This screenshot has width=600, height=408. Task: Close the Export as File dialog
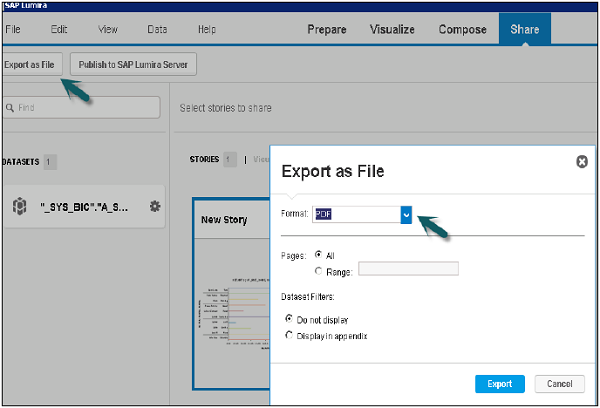pos(582,161)
